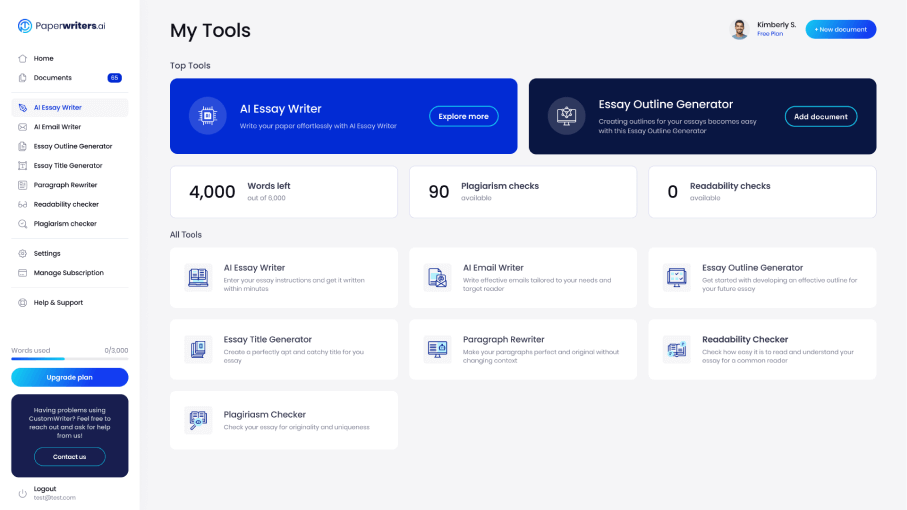Click the AI Essay Writer sidebar icon

pyautogui.click(x=23, y=108)
